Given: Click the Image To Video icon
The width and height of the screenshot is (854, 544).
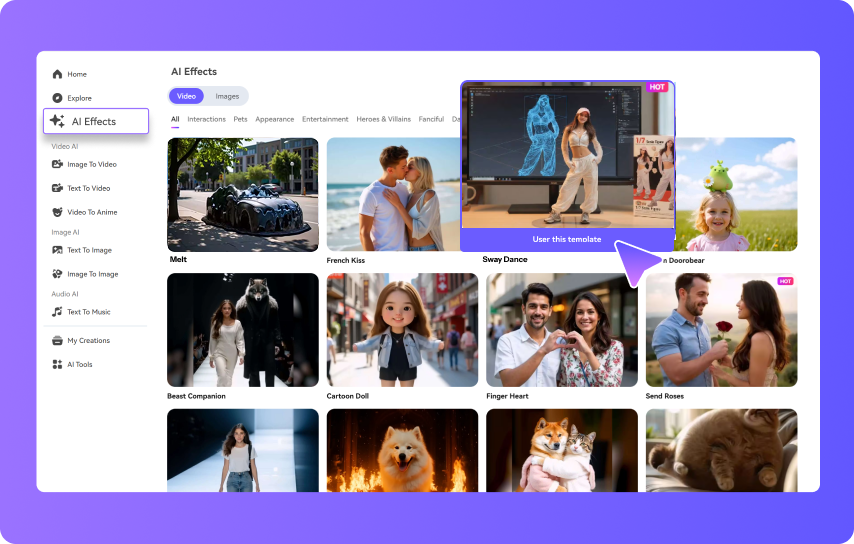Looking at the screenshot, I should (x=57, y=164).
